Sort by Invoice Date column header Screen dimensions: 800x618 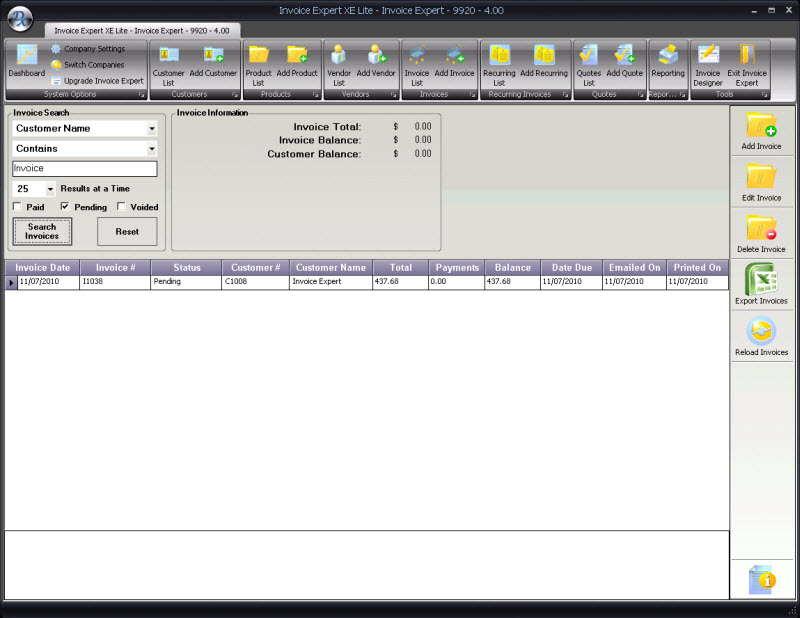42,267
